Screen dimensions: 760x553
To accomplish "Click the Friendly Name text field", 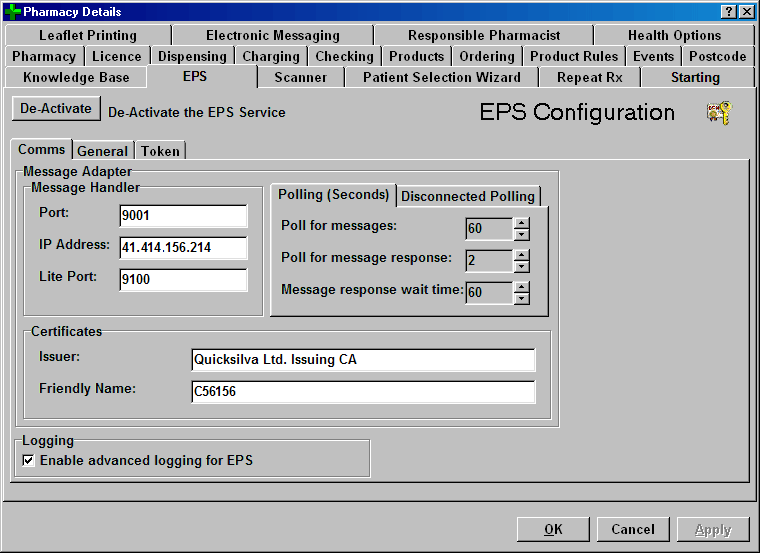I will click(362, 392).
